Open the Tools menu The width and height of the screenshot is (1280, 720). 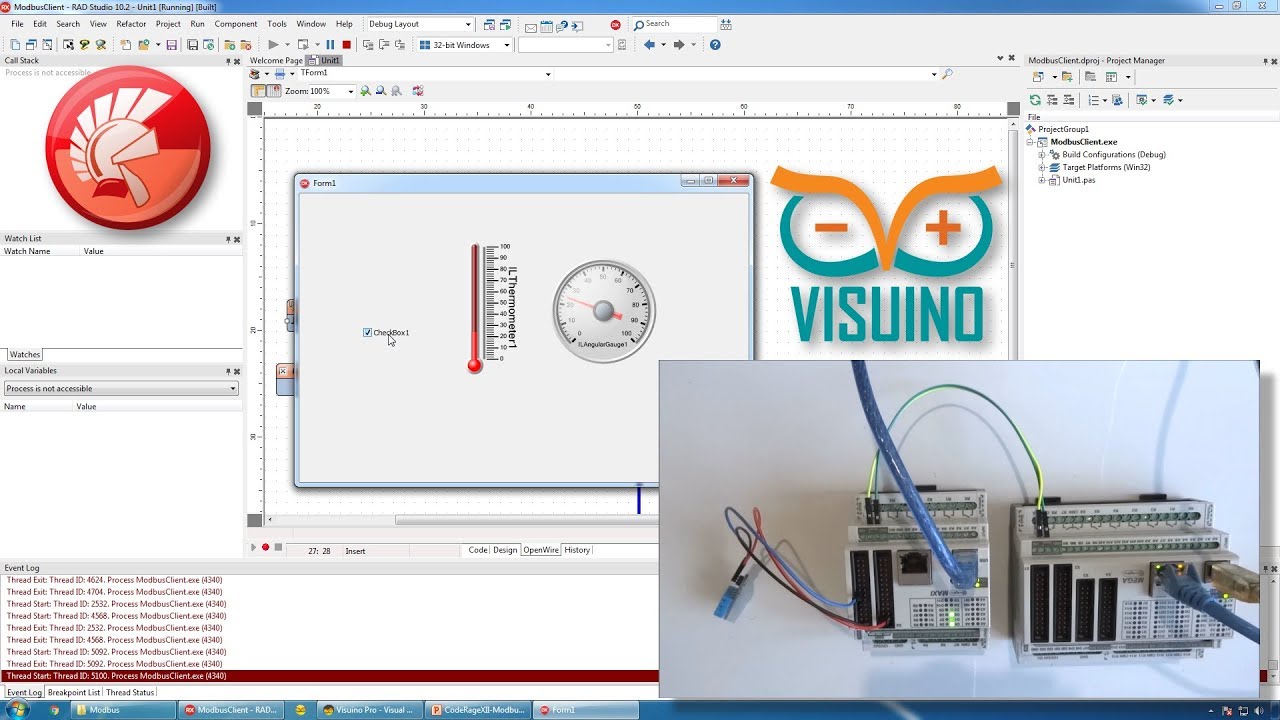(x=277, y=24)
